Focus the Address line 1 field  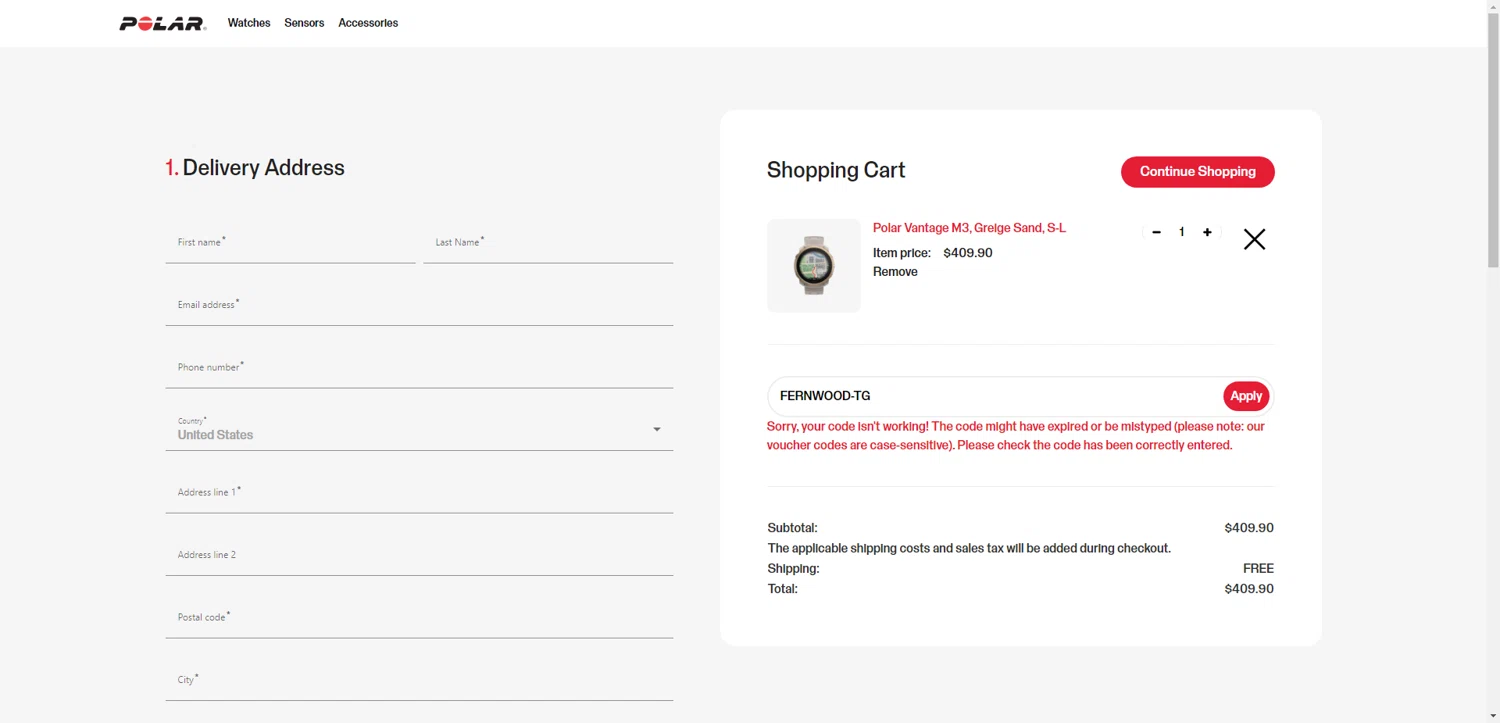tap(419, 493)
